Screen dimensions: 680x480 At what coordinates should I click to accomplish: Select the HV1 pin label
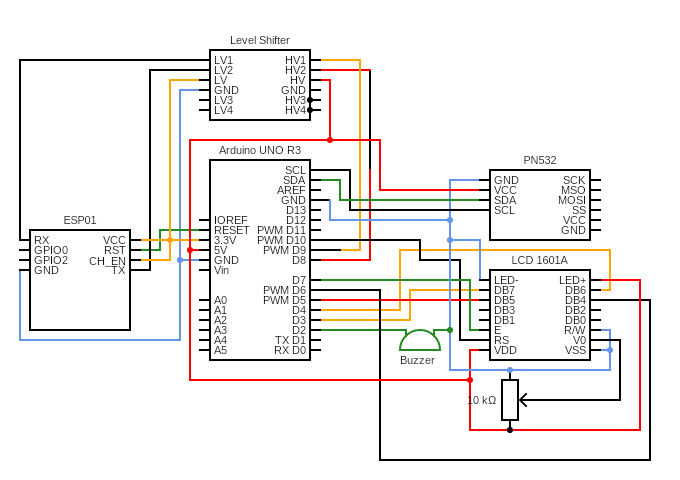295,60
